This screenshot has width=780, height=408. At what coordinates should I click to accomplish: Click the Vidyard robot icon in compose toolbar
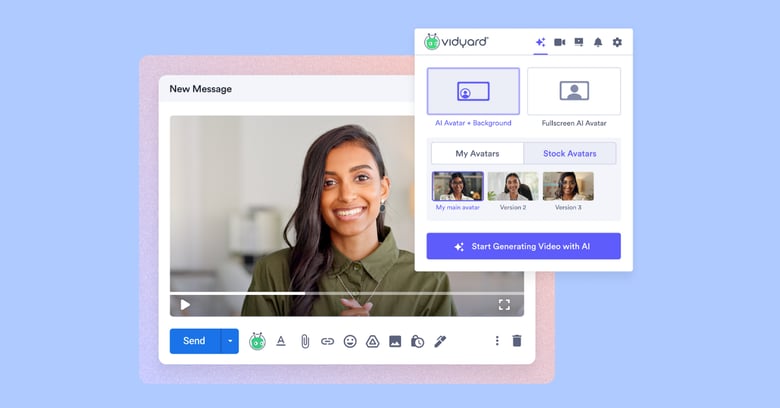(x=257, y=341)
